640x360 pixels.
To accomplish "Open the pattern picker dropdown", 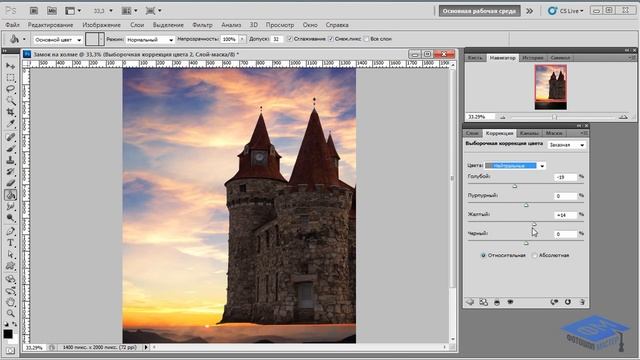I will pyautogui.click(x=101, y=39).
